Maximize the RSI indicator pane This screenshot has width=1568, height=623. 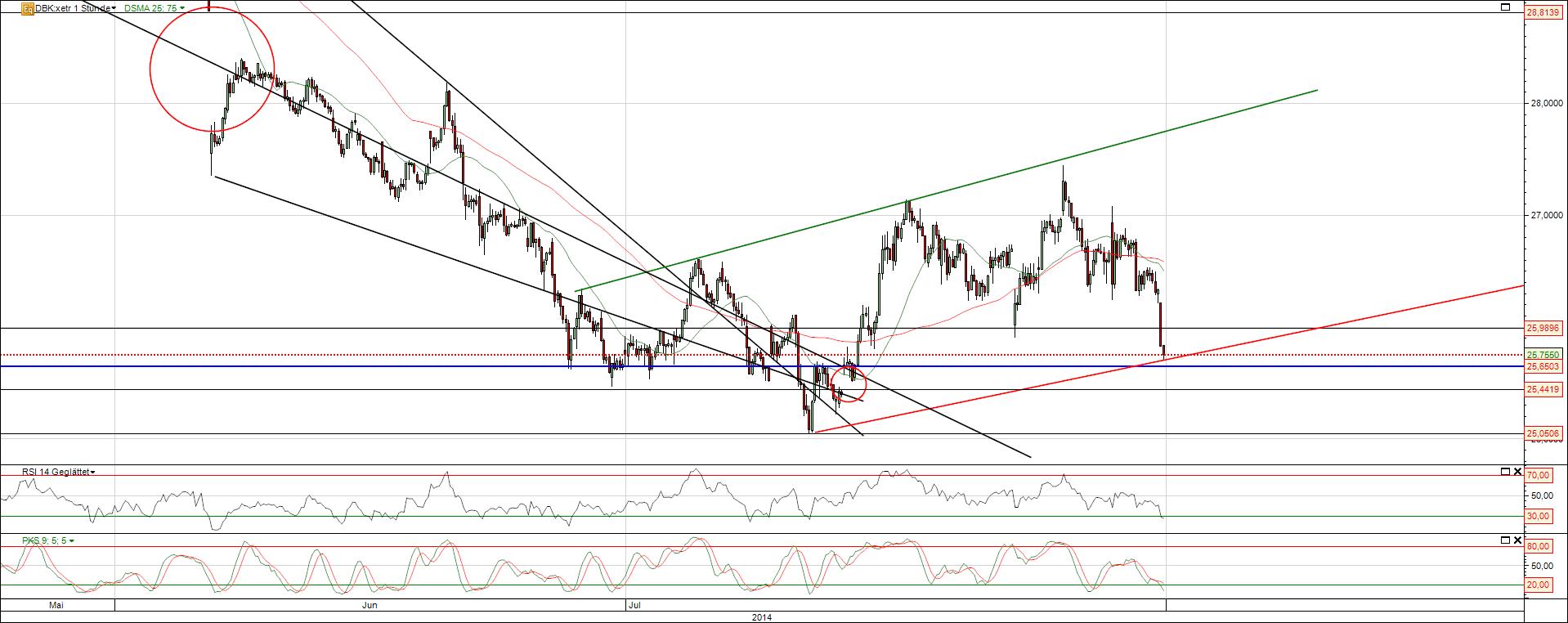(x=1506, y=472)
